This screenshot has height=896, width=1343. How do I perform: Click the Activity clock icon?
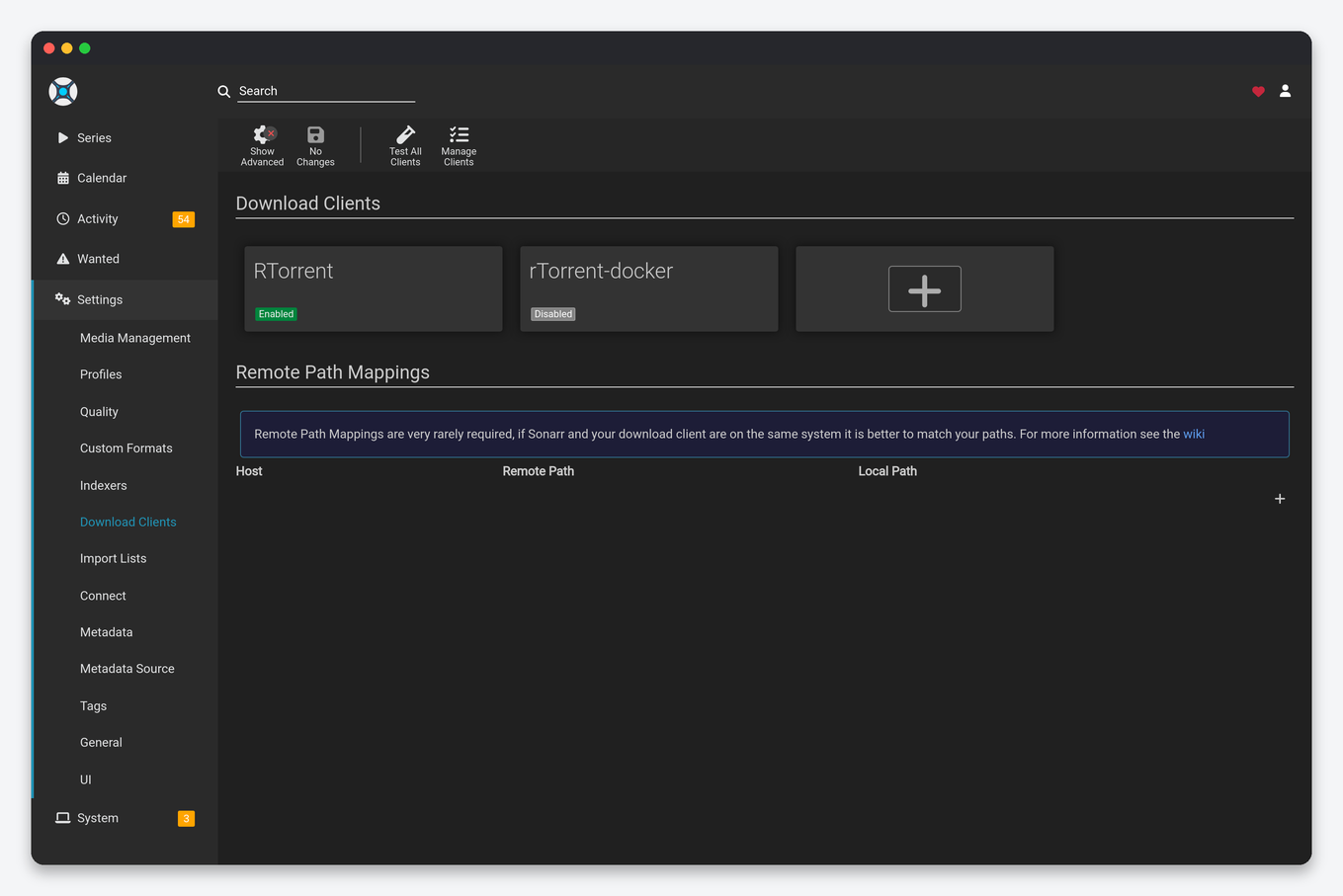pos(63,219)
